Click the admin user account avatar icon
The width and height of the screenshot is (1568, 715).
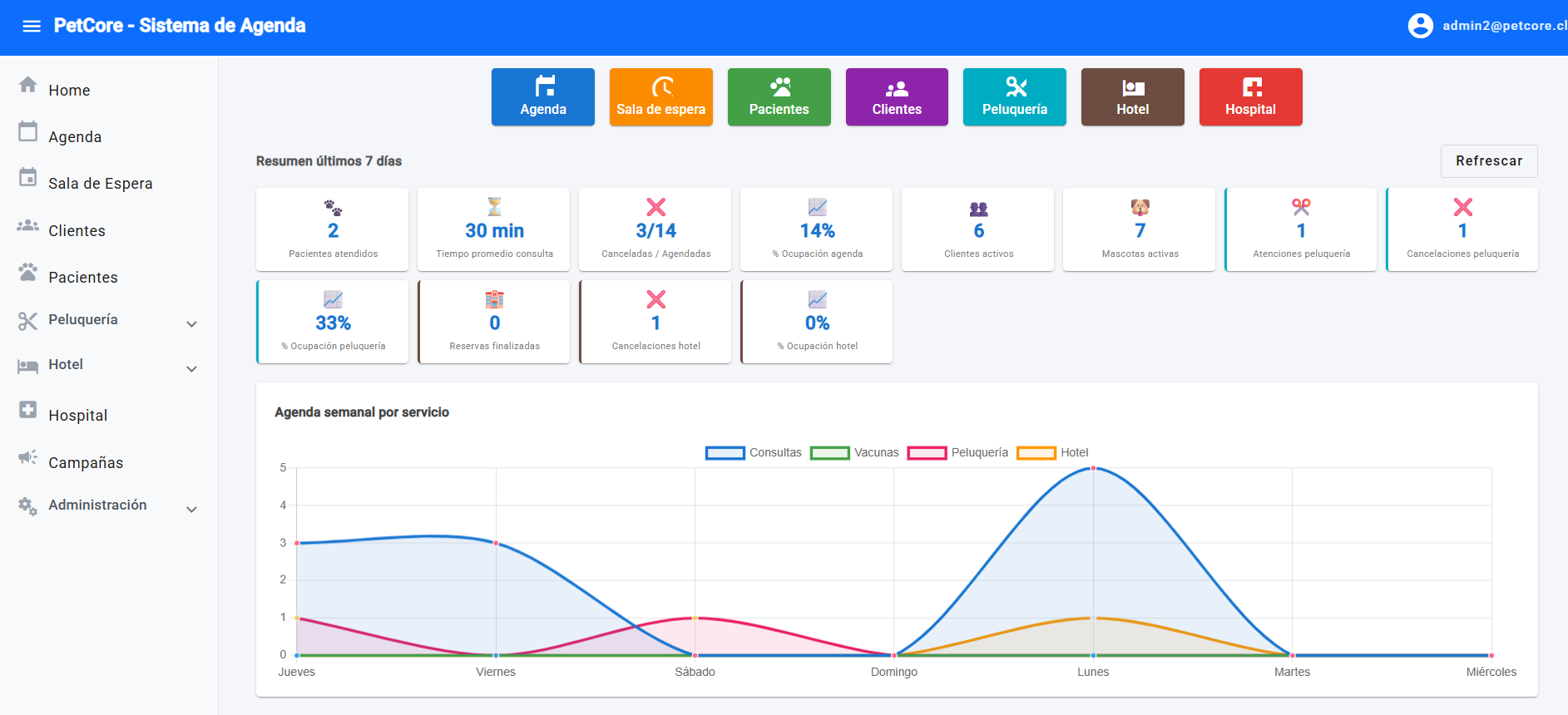coord(1420,26)
